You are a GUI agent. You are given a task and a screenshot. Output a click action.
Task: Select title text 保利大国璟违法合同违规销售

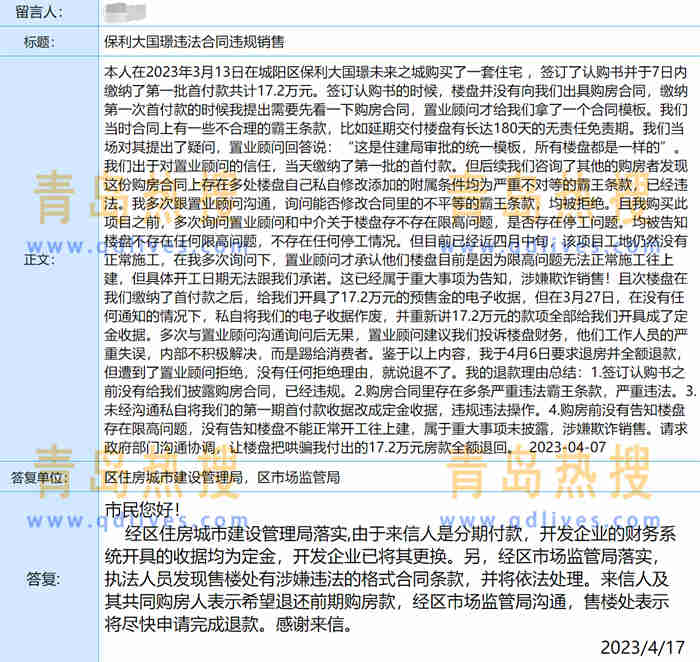[x=194, y=42]
